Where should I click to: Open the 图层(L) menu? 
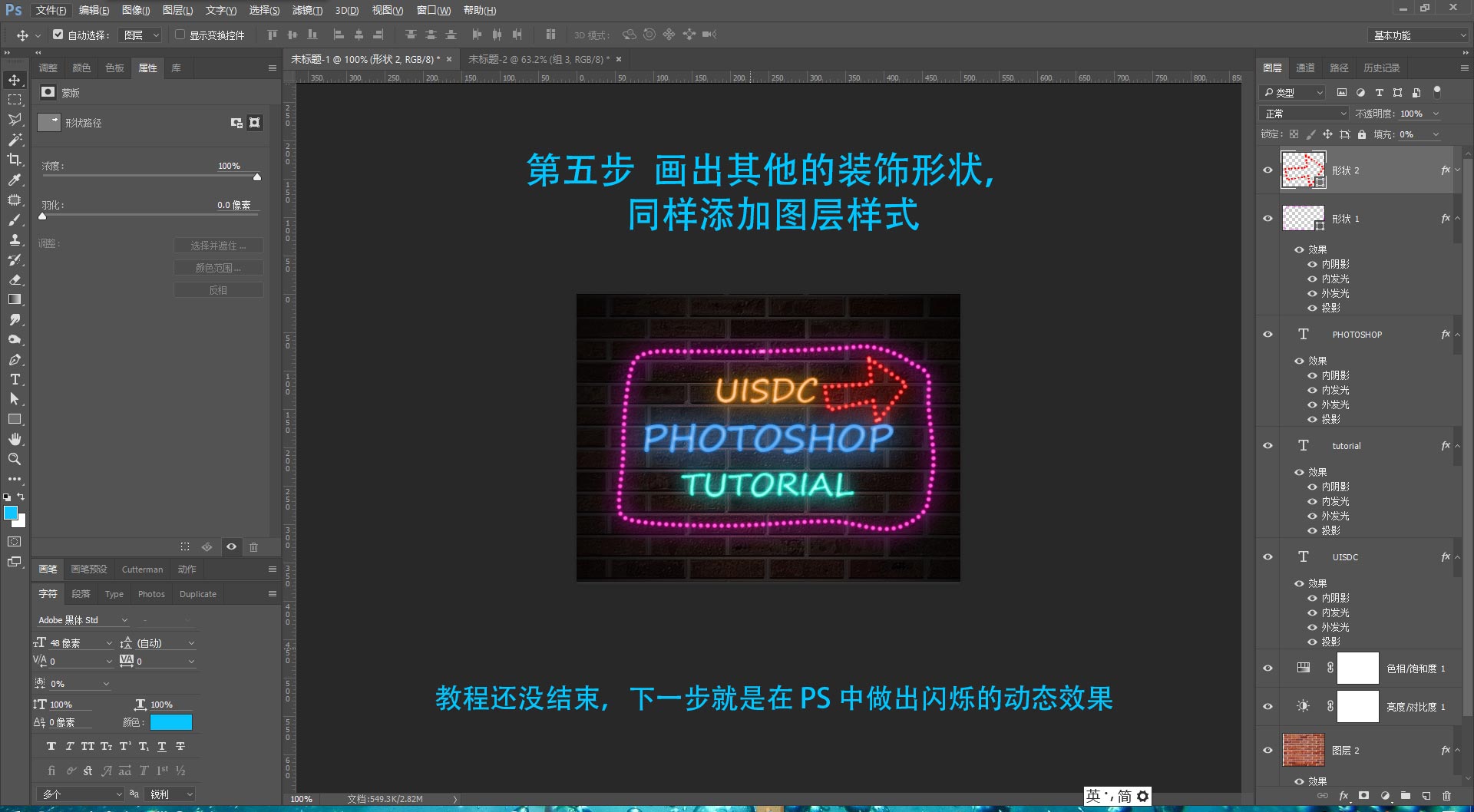pyautogui.click(x=177, y=11)
